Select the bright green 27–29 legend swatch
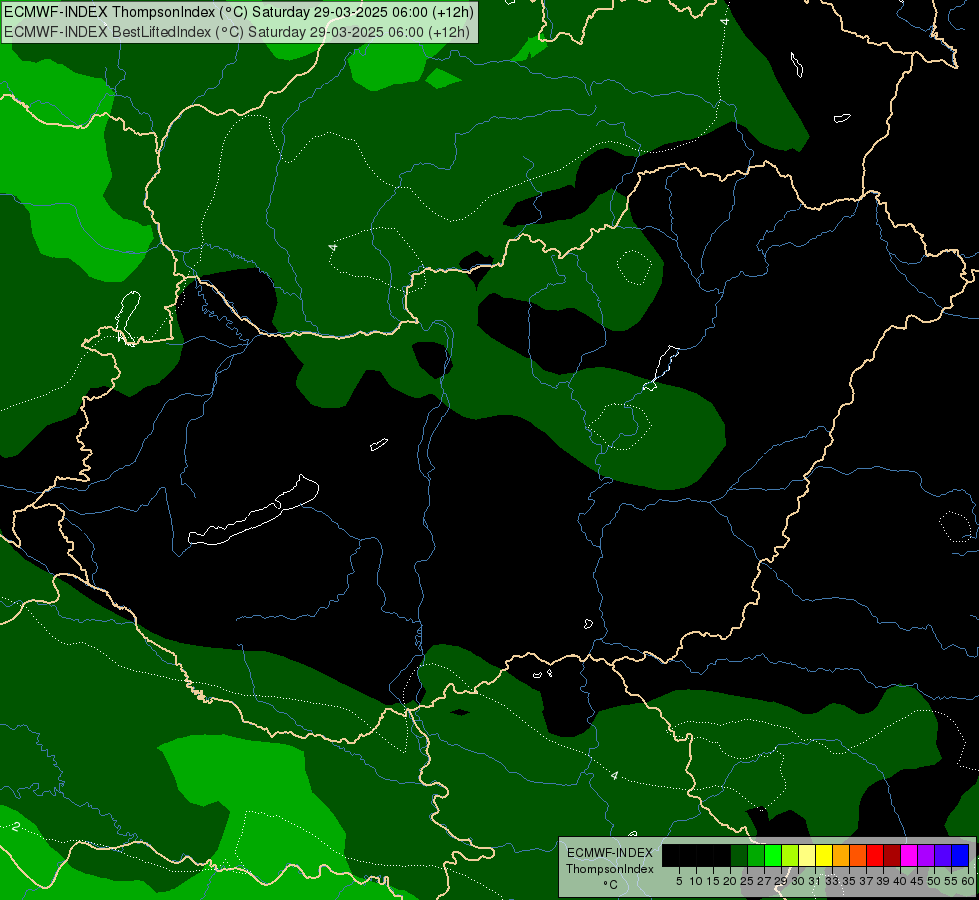The height and width of the screenshot is (900, 979). [x=773, y=855]
